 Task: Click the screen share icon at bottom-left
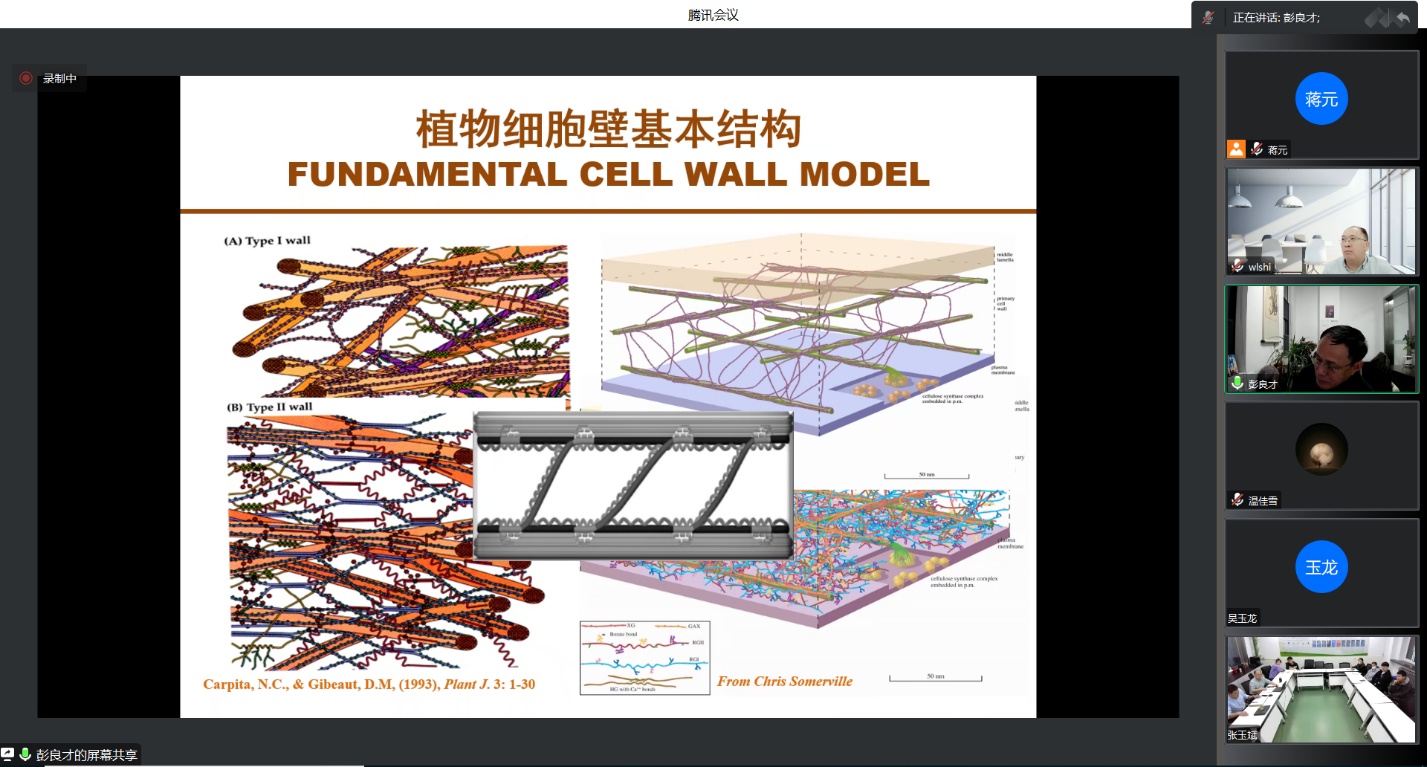coord(8,754)
